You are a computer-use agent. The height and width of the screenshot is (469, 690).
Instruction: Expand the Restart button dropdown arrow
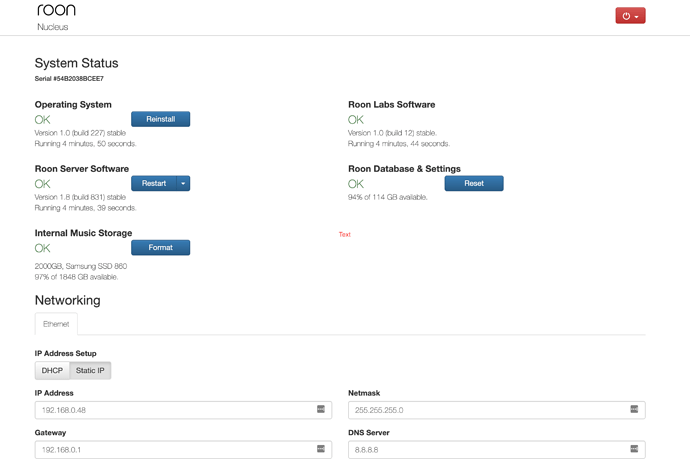[x=184, y=183]
